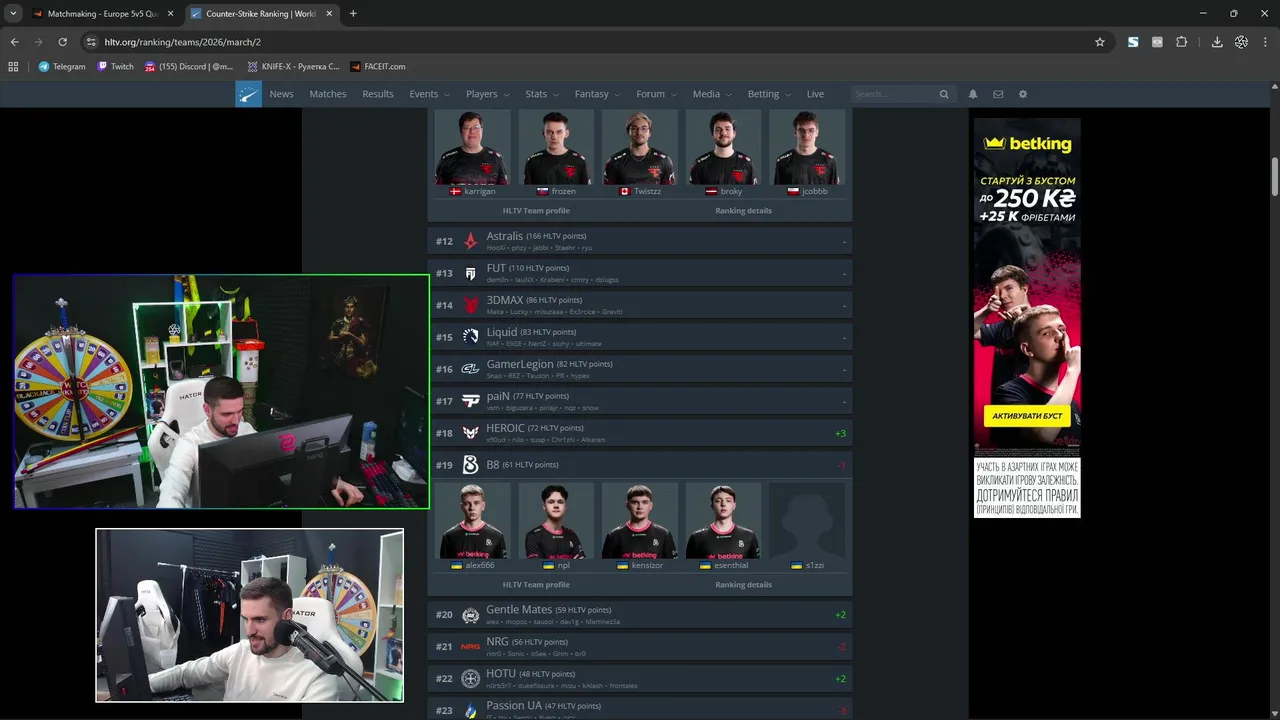Viewport: 1280px width, 720px height.
Task: Open HLTV notifications bell
Action: coord(973,94)
